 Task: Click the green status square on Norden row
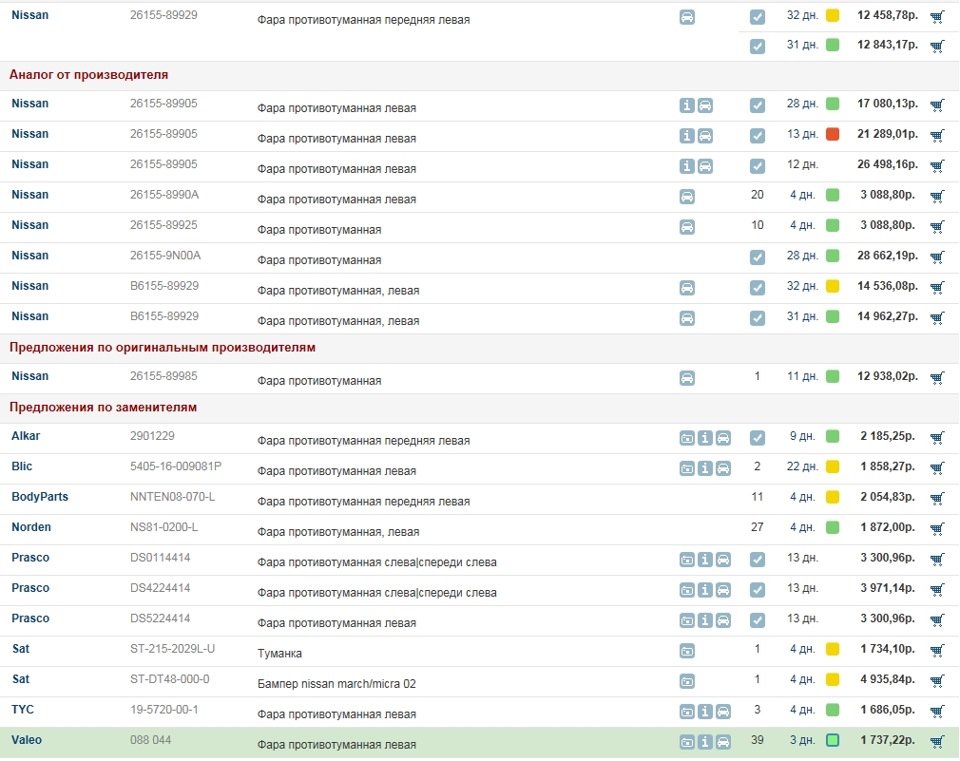click(x=833, y=527)
